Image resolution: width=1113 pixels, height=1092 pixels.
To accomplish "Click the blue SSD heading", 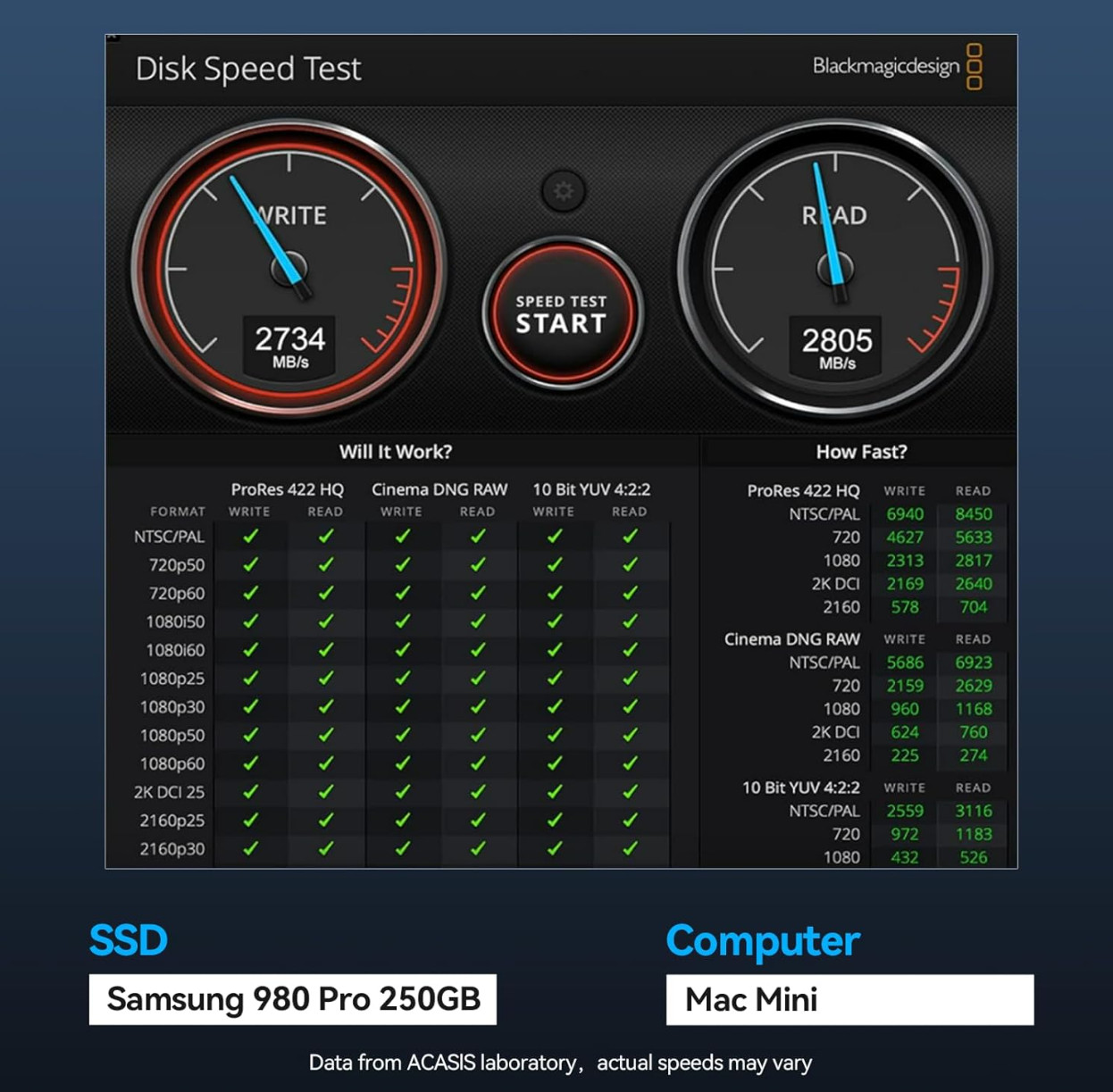I will [x=129, y=940].
